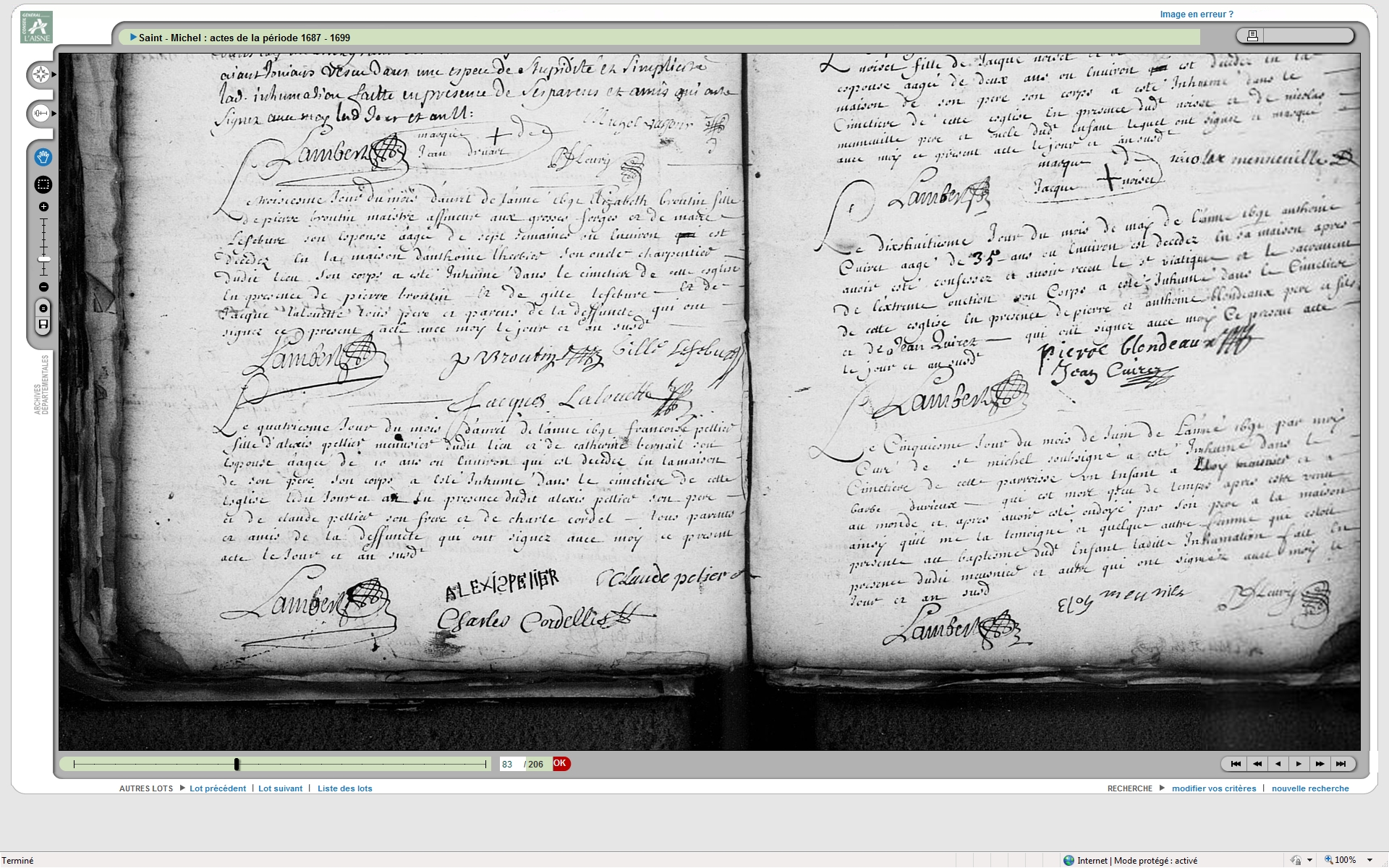Activate the rectangular selection zoom tool

pyautogui.click(x=43, y=185)
